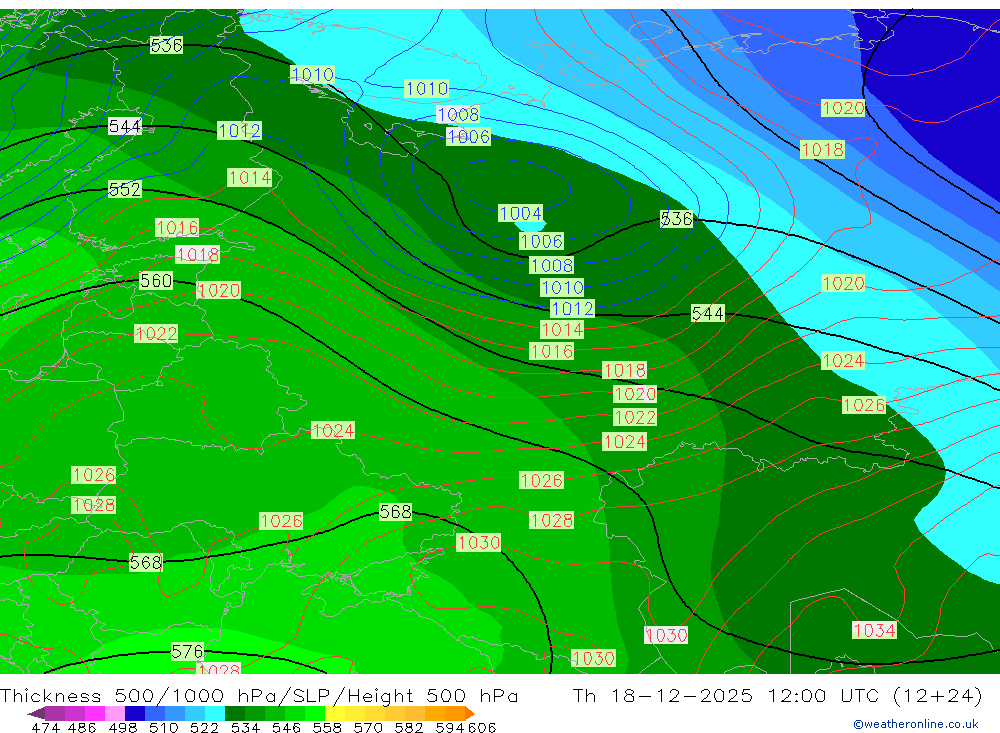The height and width of the screenshot is (733, 1000).
Task: Click the white-background 1030 isobar label
Action: pos(666,635)
